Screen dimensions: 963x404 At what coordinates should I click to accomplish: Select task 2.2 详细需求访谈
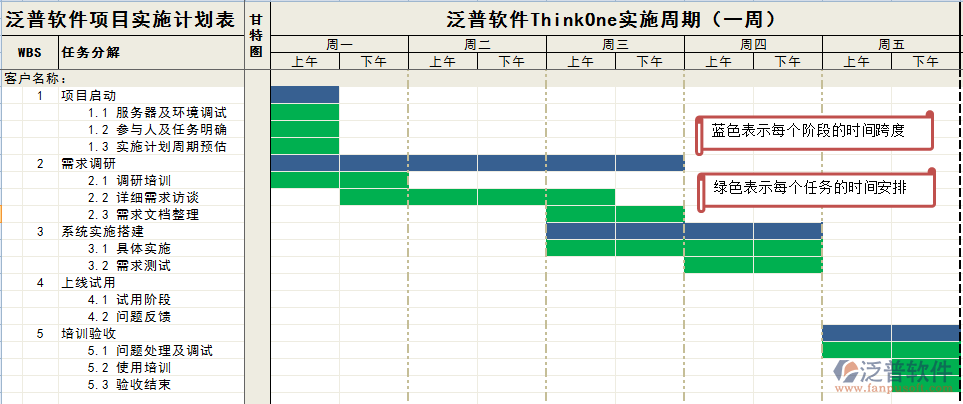(143, 198)
